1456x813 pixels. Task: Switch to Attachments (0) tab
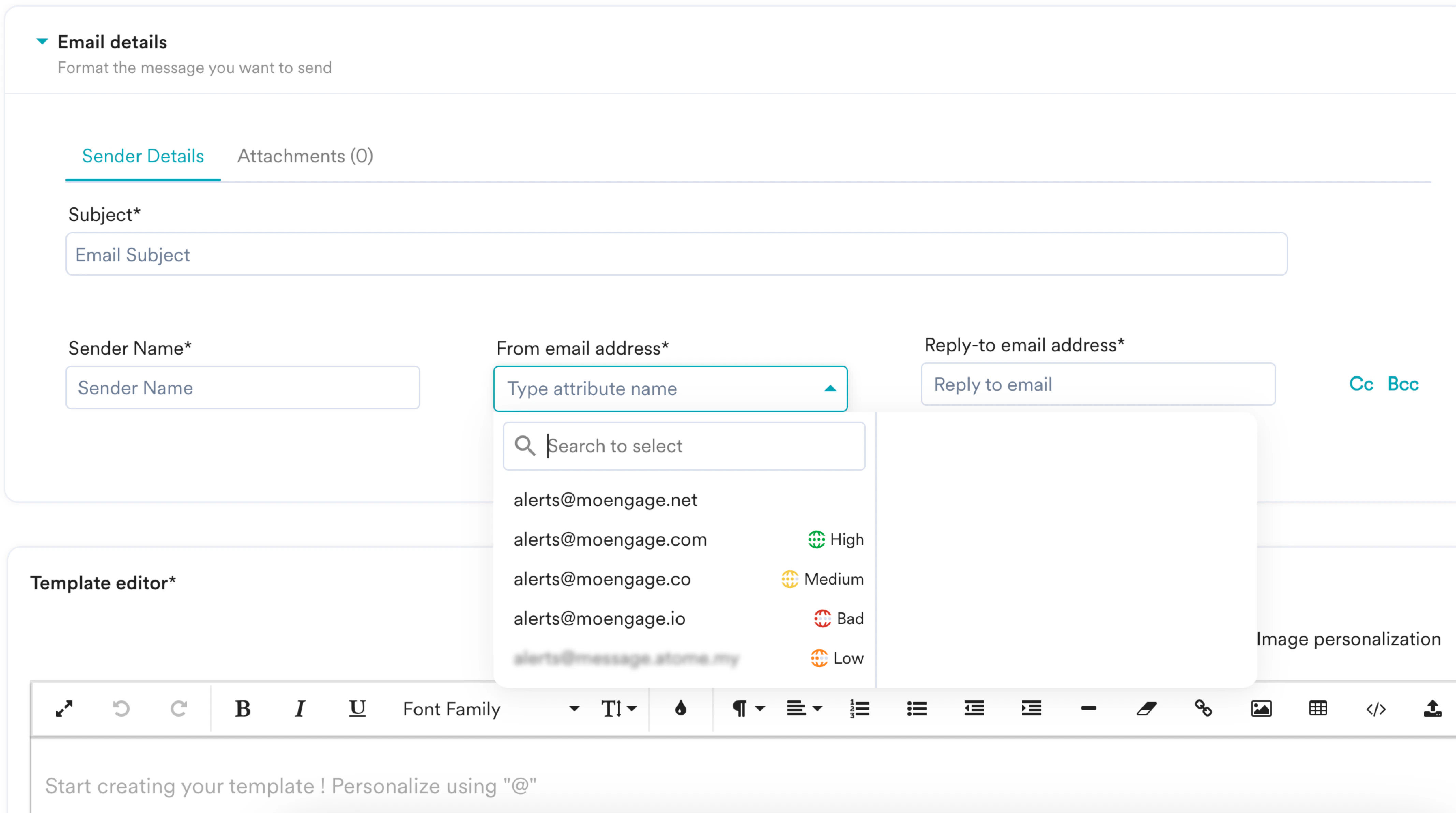click(305, 156)
